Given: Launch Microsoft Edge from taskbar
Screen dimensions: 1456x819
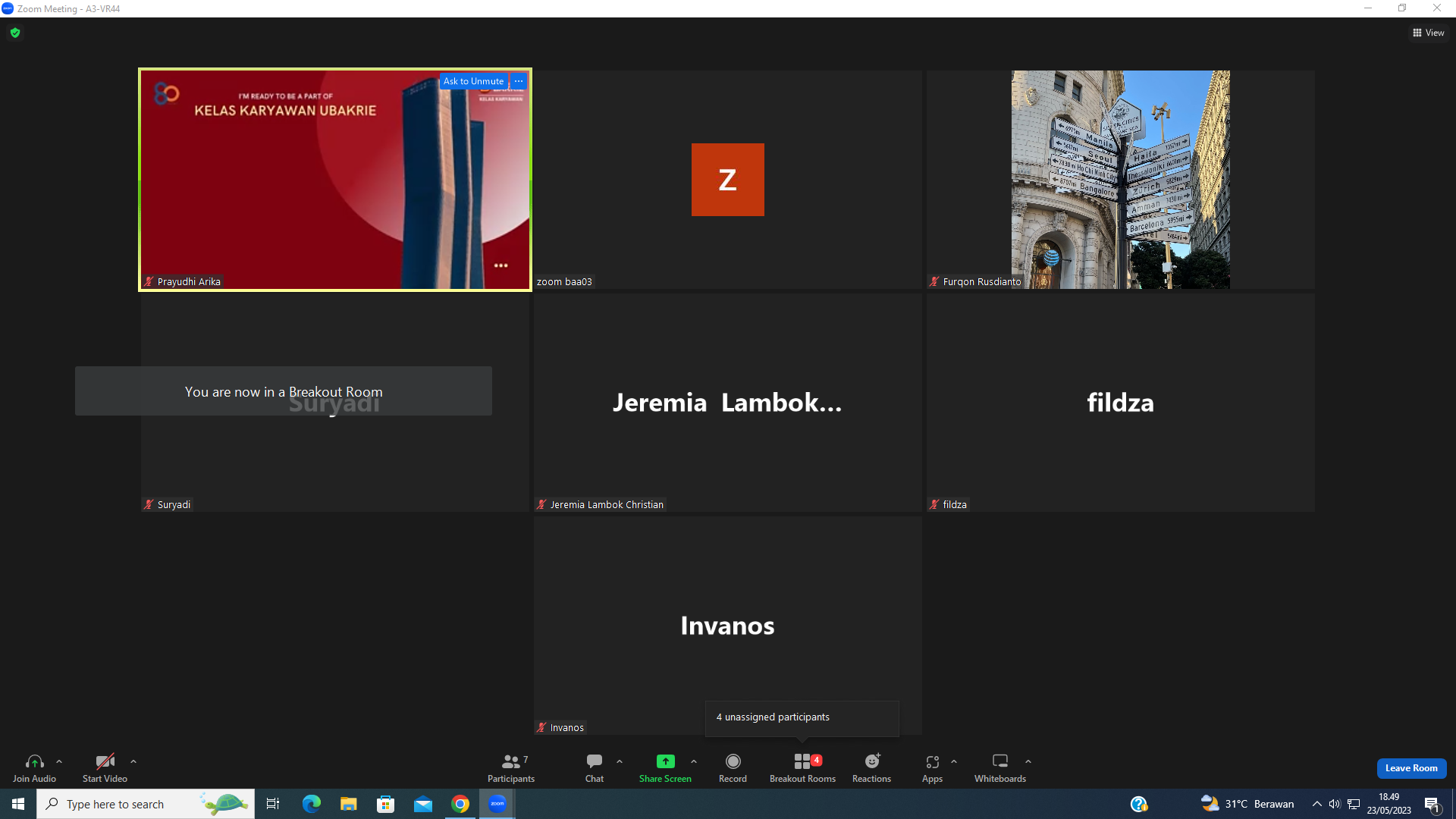Looking at the screenshot, I should 312,804.
